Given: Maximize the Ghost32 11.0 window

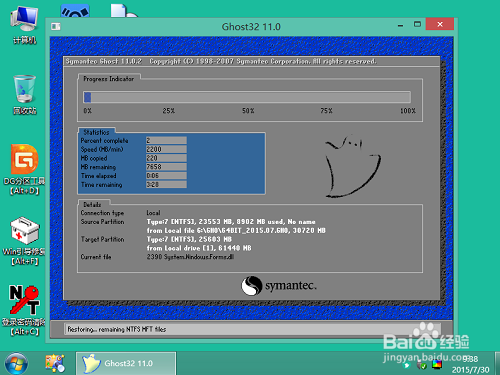Looking at the screenshot, I should pyautogui.click(x=417, y=24).
